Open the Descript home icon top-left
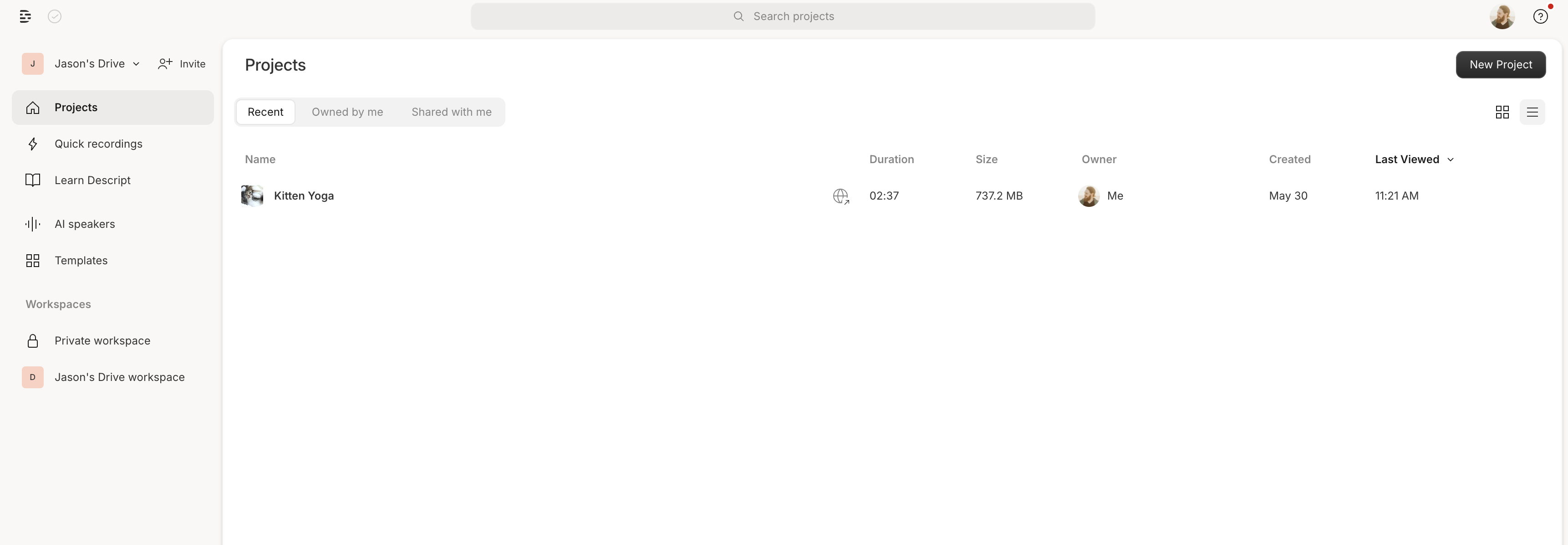This screenshot has height=545, width=1568. pyautogui.click(x=25, y=16)
